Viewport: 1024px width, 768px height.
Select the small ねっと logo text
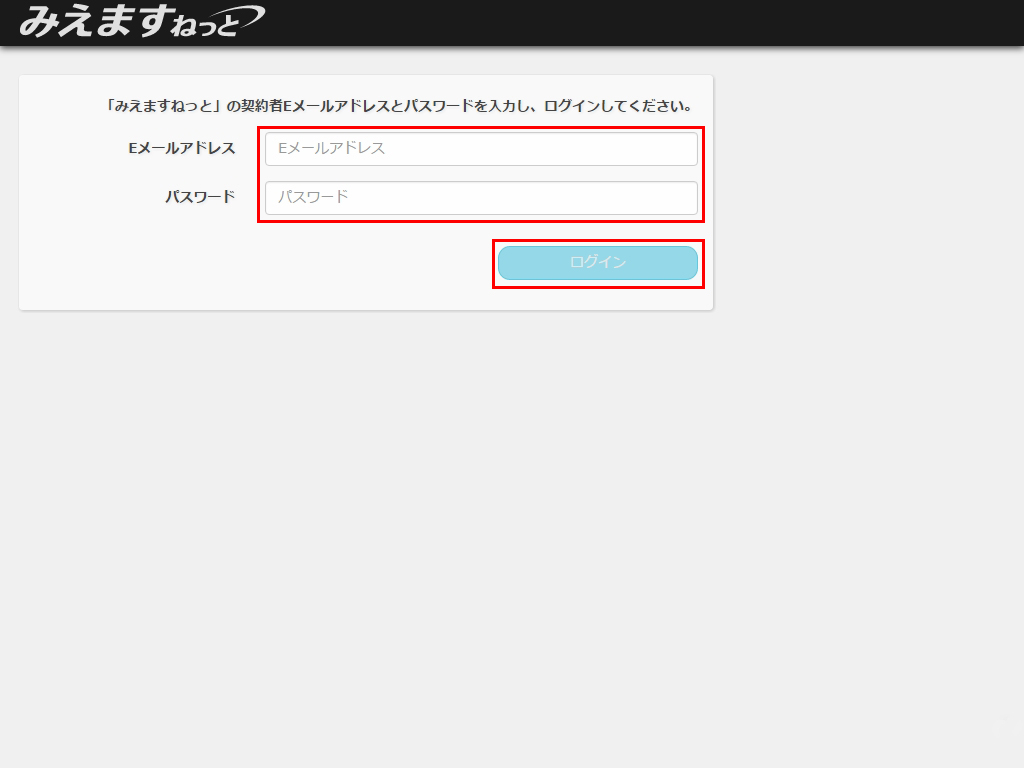203,26
